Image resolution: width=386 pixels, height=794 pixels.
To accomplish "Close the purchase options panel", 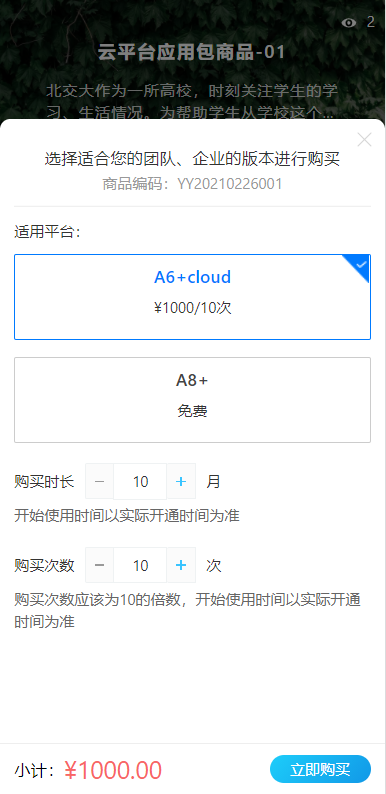I will coord(364,140).
